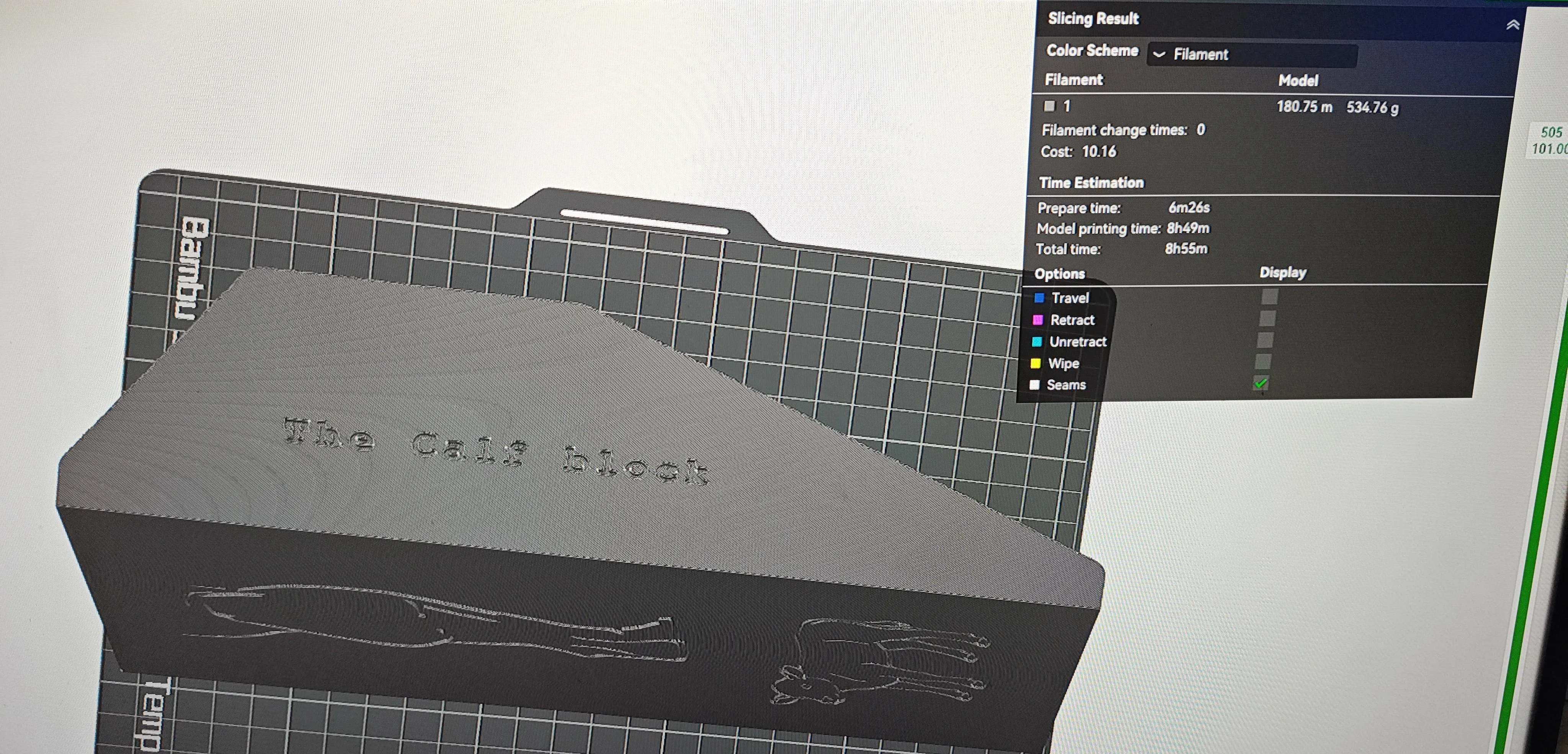Click the magenta Retract color swatch
The width and height of the screenshot is (1568, 754).
[x=1038, y=320]
